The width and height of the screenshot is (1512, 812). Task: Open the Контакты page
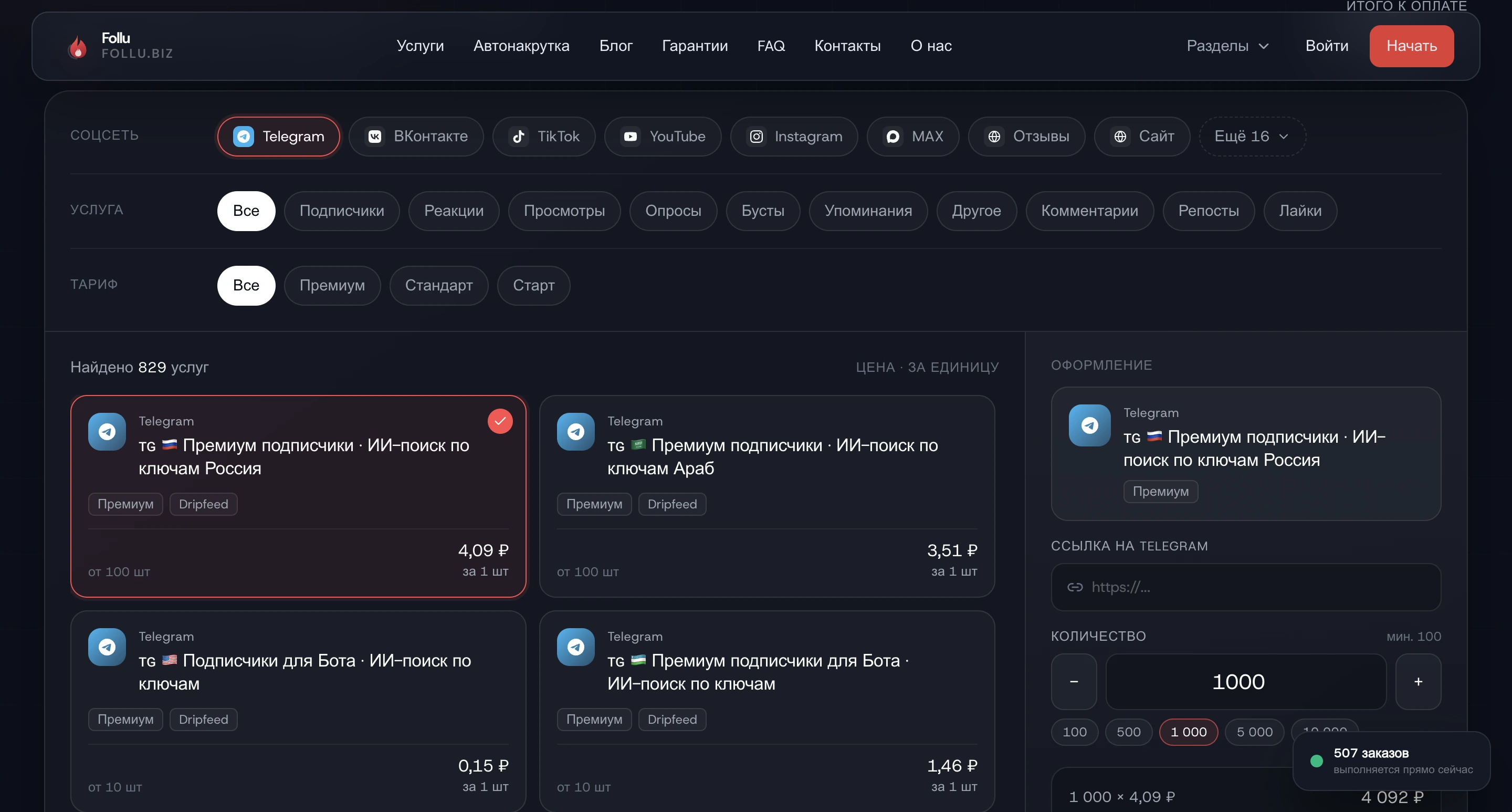coord(847,46)
